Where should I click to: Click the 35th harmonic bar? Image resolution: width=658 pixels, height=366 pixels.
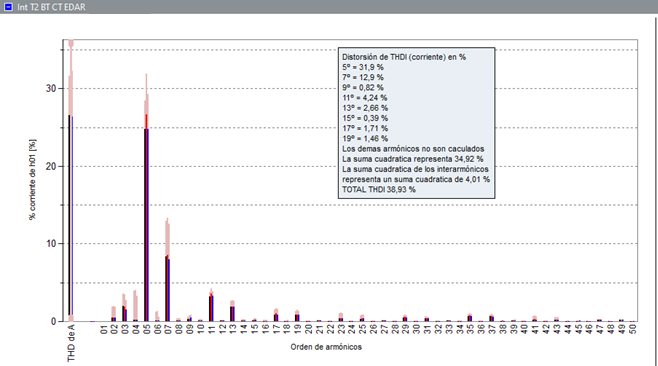point(470,317)
